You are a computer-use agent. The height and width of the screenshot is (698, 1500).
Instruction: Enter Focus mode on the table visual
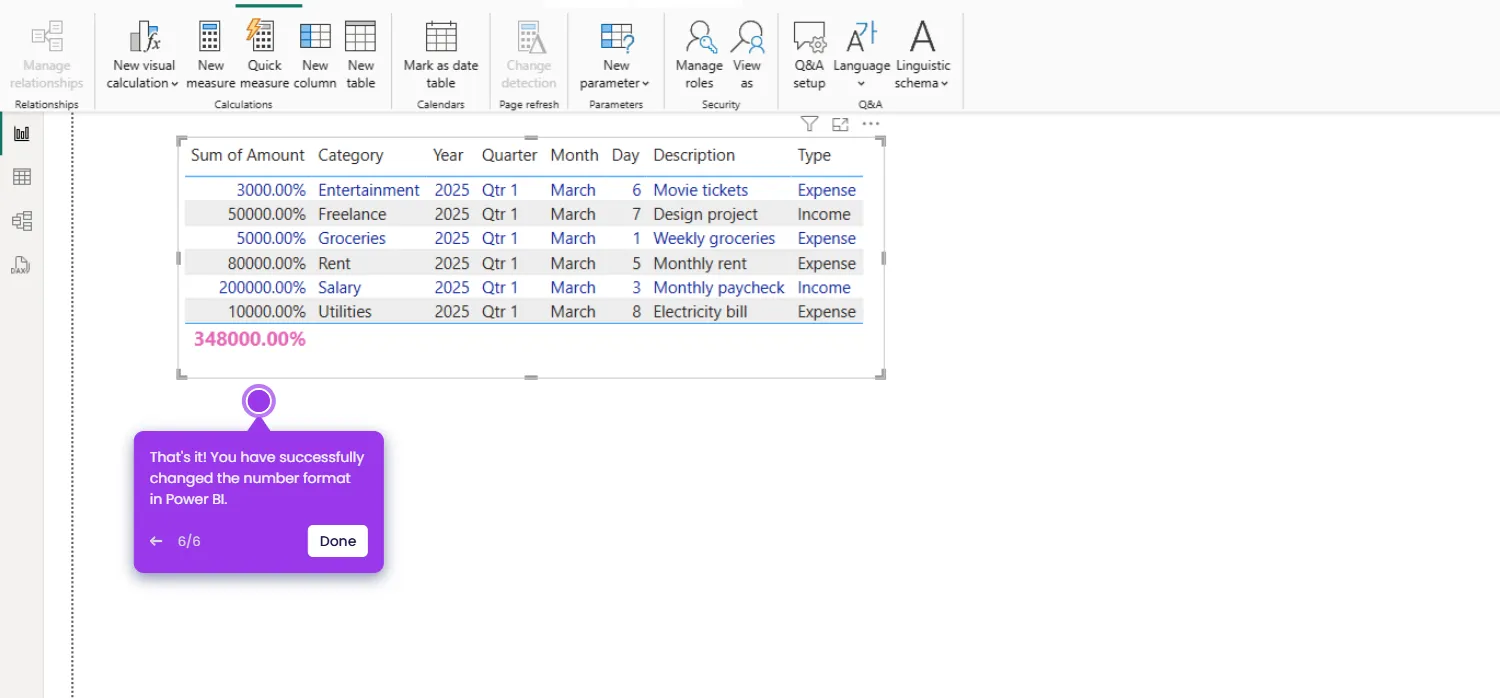pyautogui.click(x=840, y=124)
